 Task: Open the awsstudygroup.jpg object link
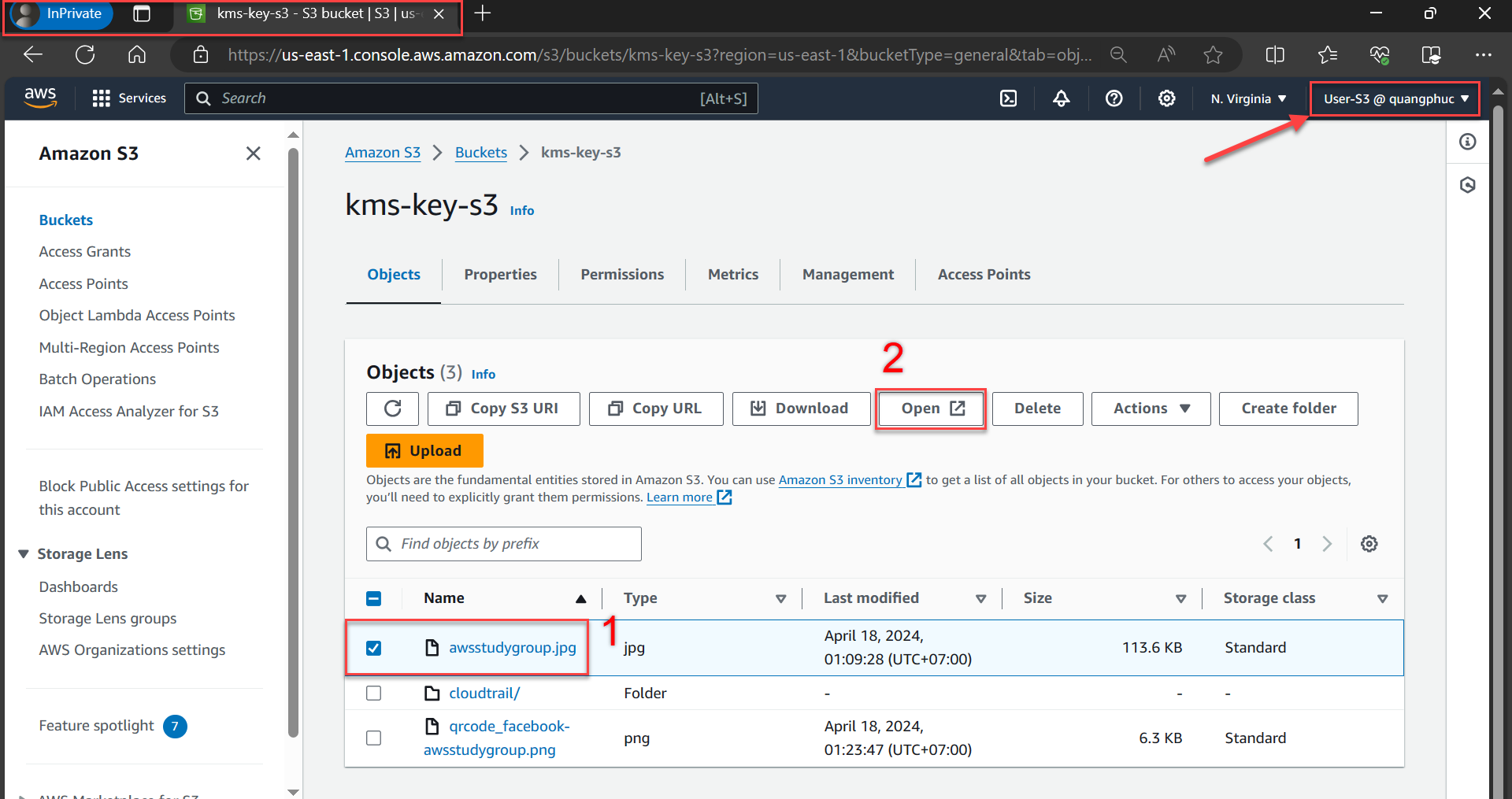(513, 648)
